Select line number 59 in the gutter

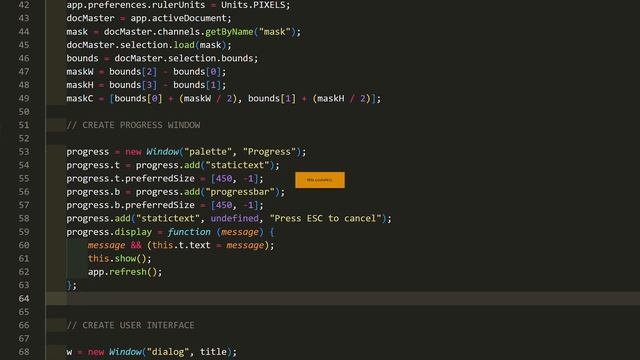tap(24, 231)
